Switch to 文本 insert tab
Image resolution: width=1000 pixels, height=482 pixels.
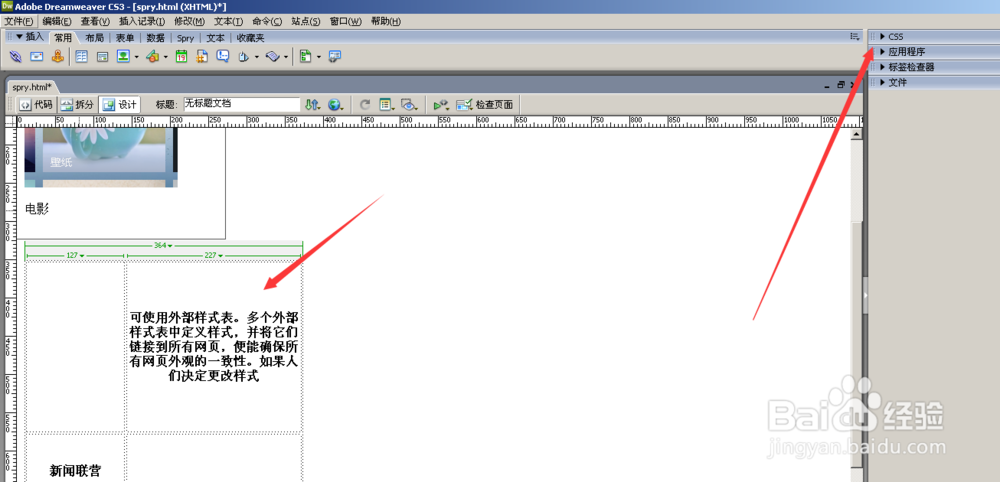216,38
